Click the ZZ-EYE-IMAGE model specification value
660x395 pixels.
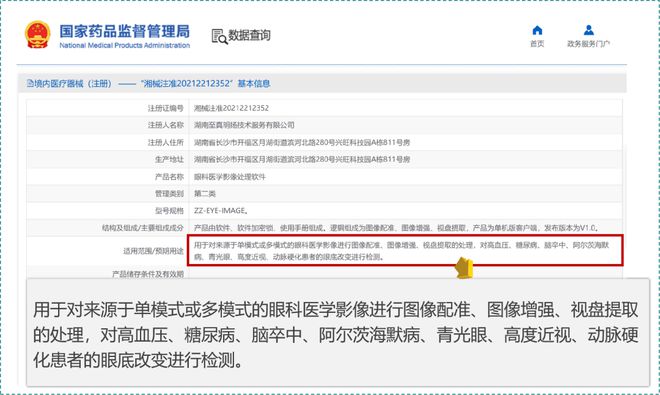221,211
